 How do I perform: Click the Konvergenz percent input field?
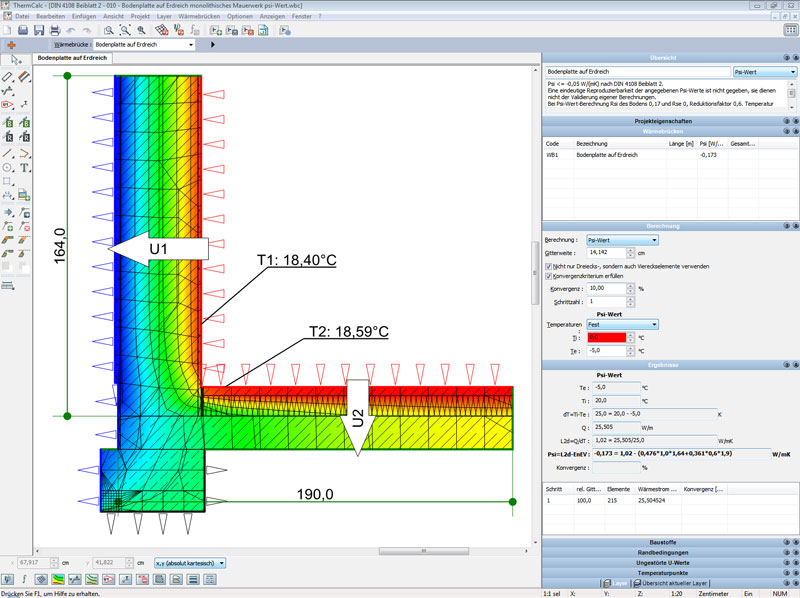click(x=606, y=288)
